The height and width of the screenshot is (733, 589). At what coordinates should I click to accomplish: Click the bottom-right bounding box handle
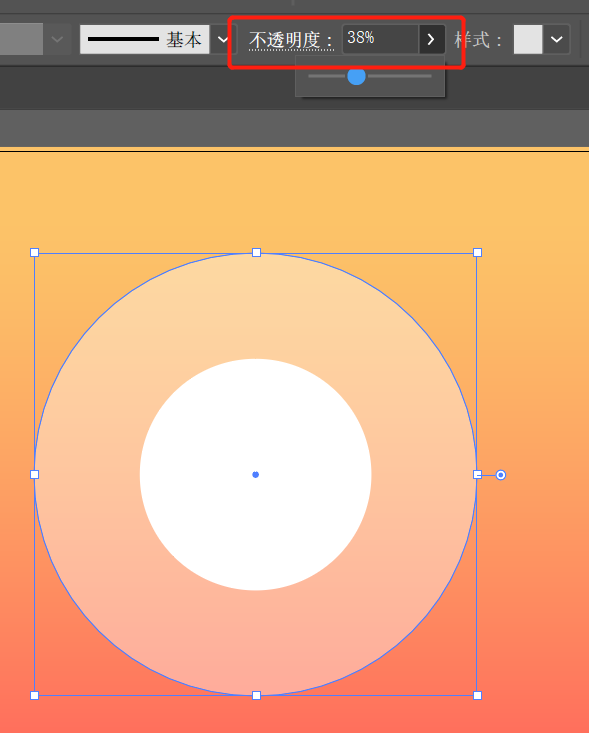477,696
